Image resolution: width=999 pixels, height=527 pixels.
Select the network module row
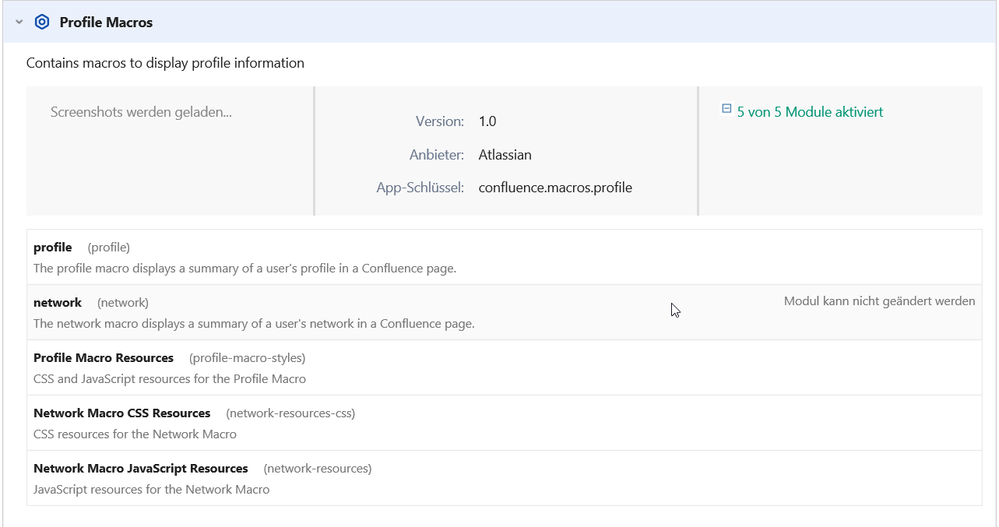pos(504,312)
